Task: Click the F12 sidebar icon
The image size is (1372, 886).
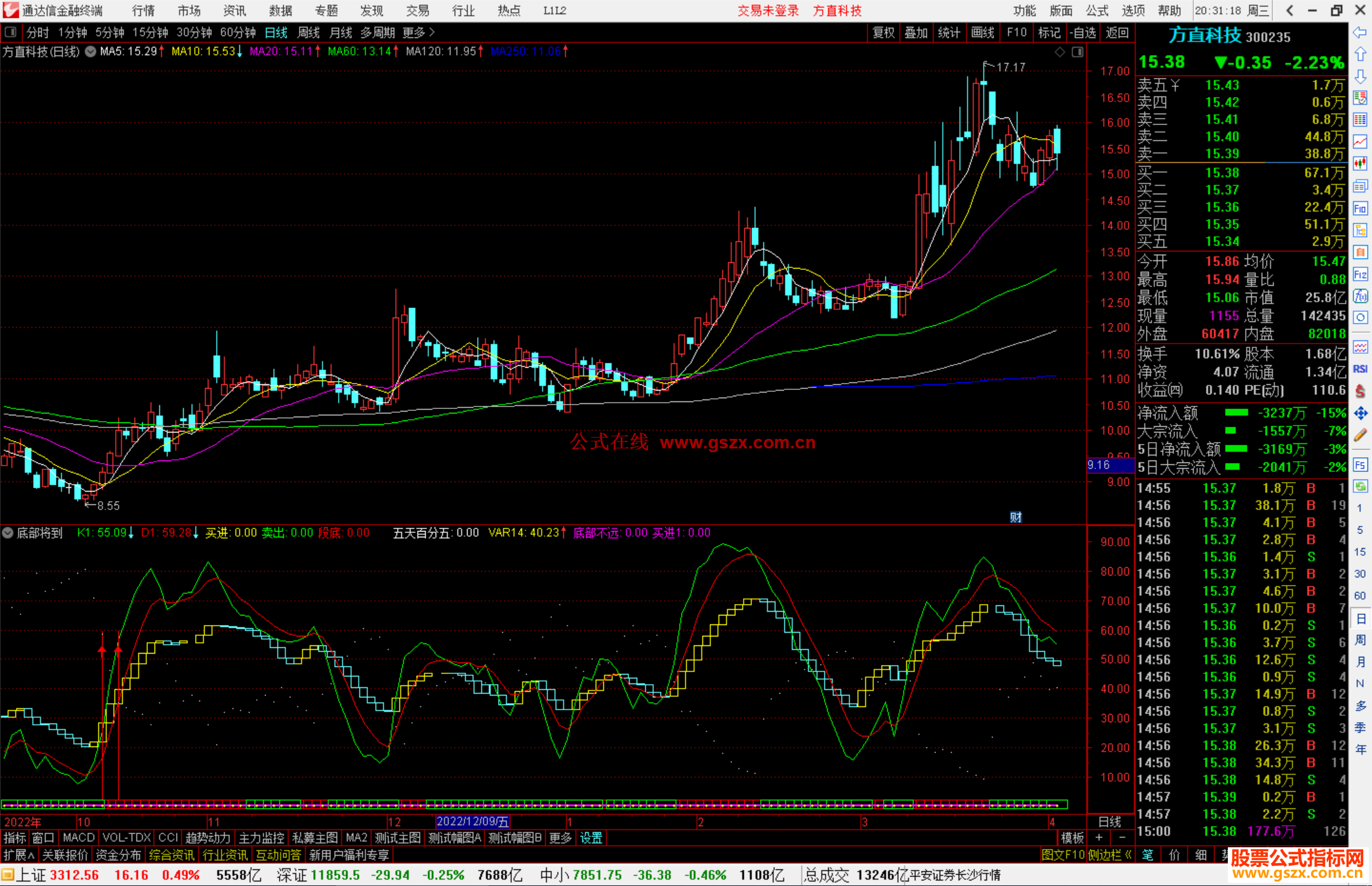Action: [1360, 274]
